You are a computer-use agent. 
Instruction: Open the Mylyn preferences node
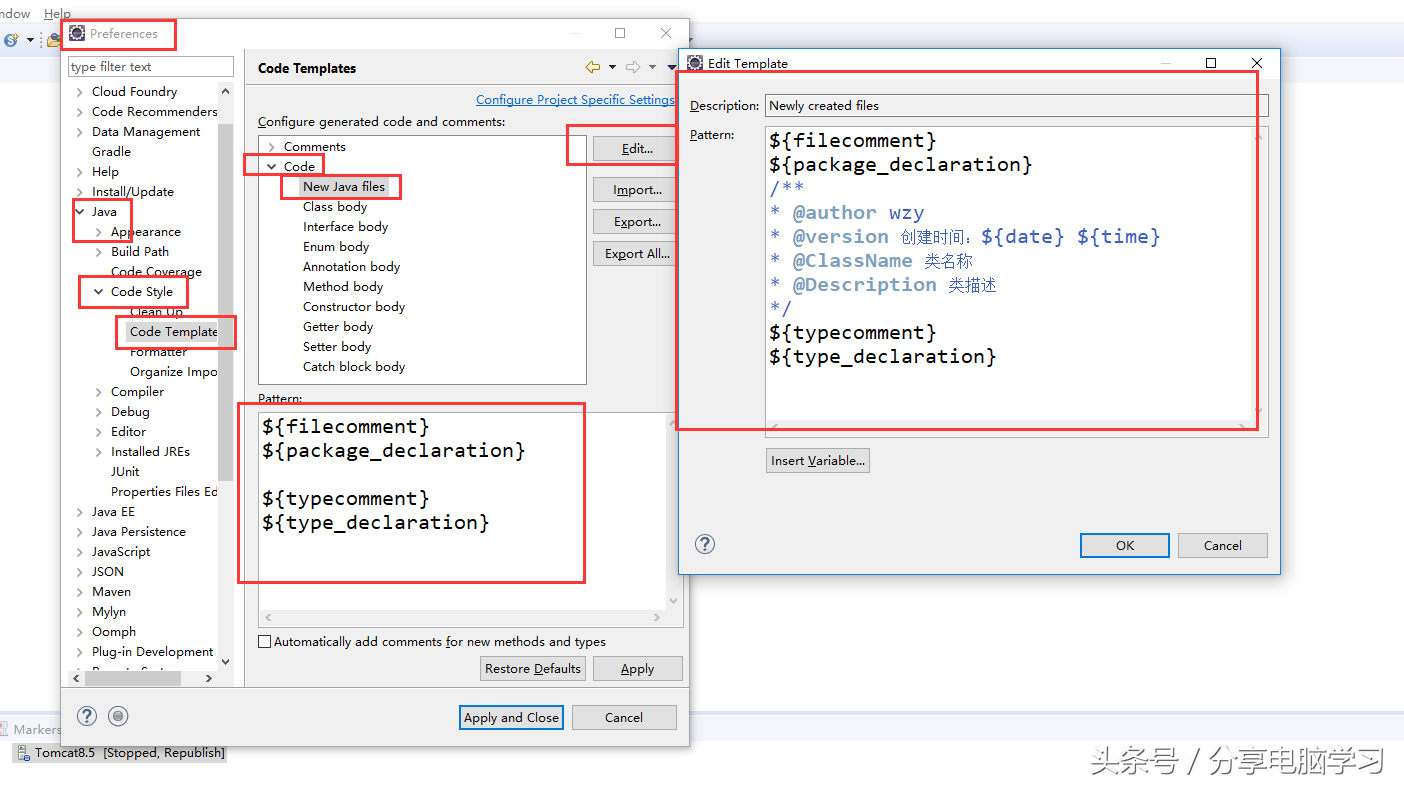click(109, 612)
